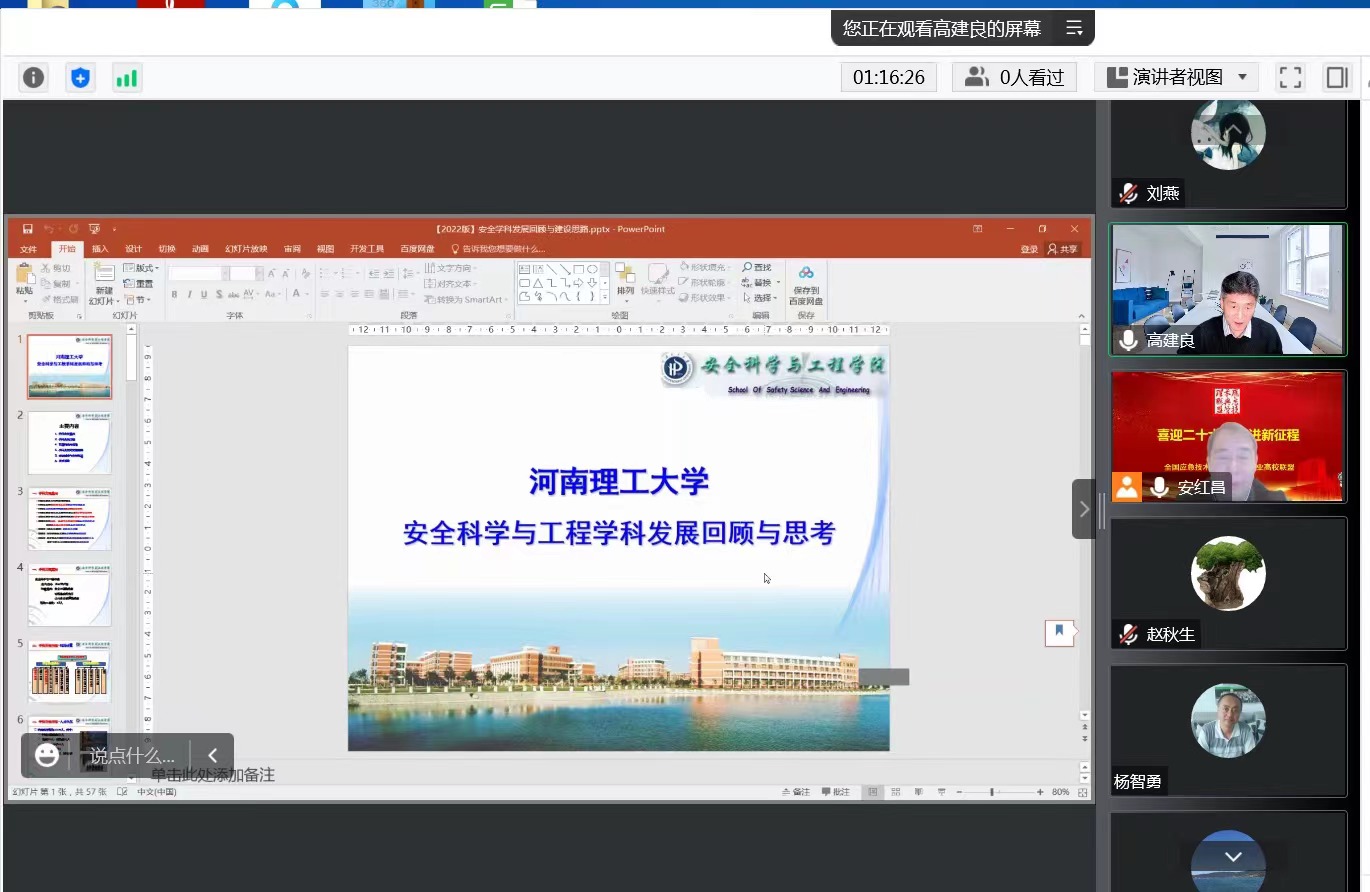Image resolution: width=1370 pixels, height=892 pixels.
Task: Click PowerPoint zoom slider in status bar
Action: tap(992, 792)
